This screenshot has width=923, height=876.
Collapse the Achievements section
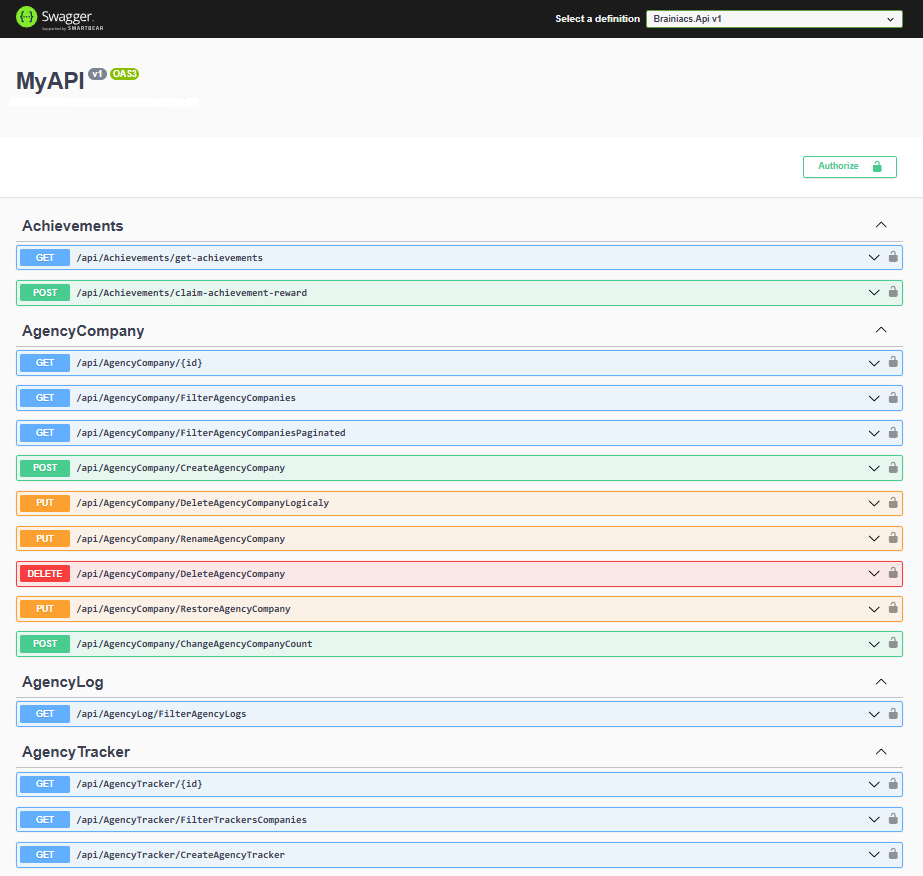tap(881, 225)
